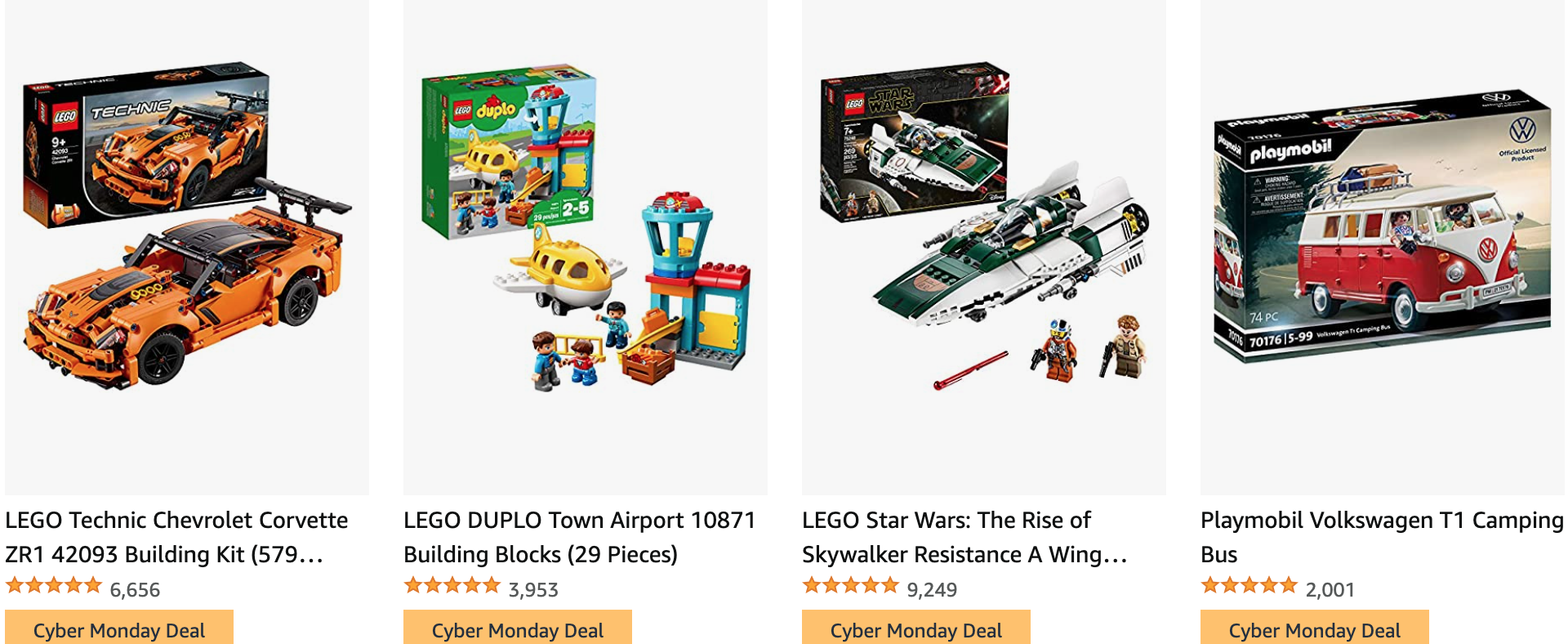
Task: View star rating for the Corvette kit
Action: click(54, 586)
